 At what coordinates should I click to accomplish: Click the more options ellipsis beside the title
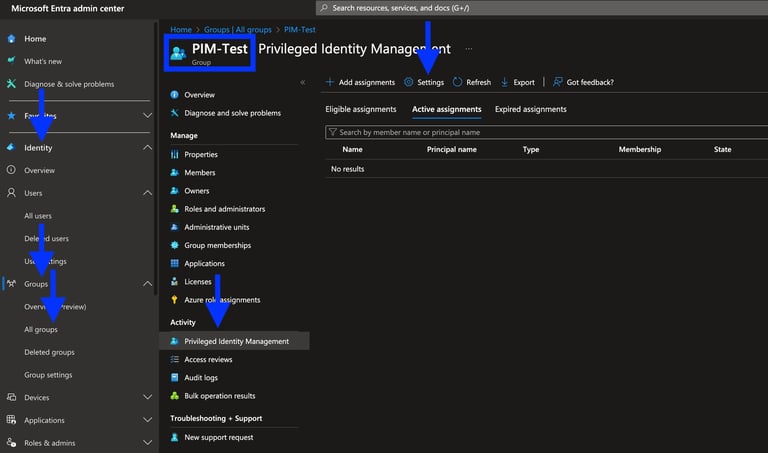pos(469,48)
